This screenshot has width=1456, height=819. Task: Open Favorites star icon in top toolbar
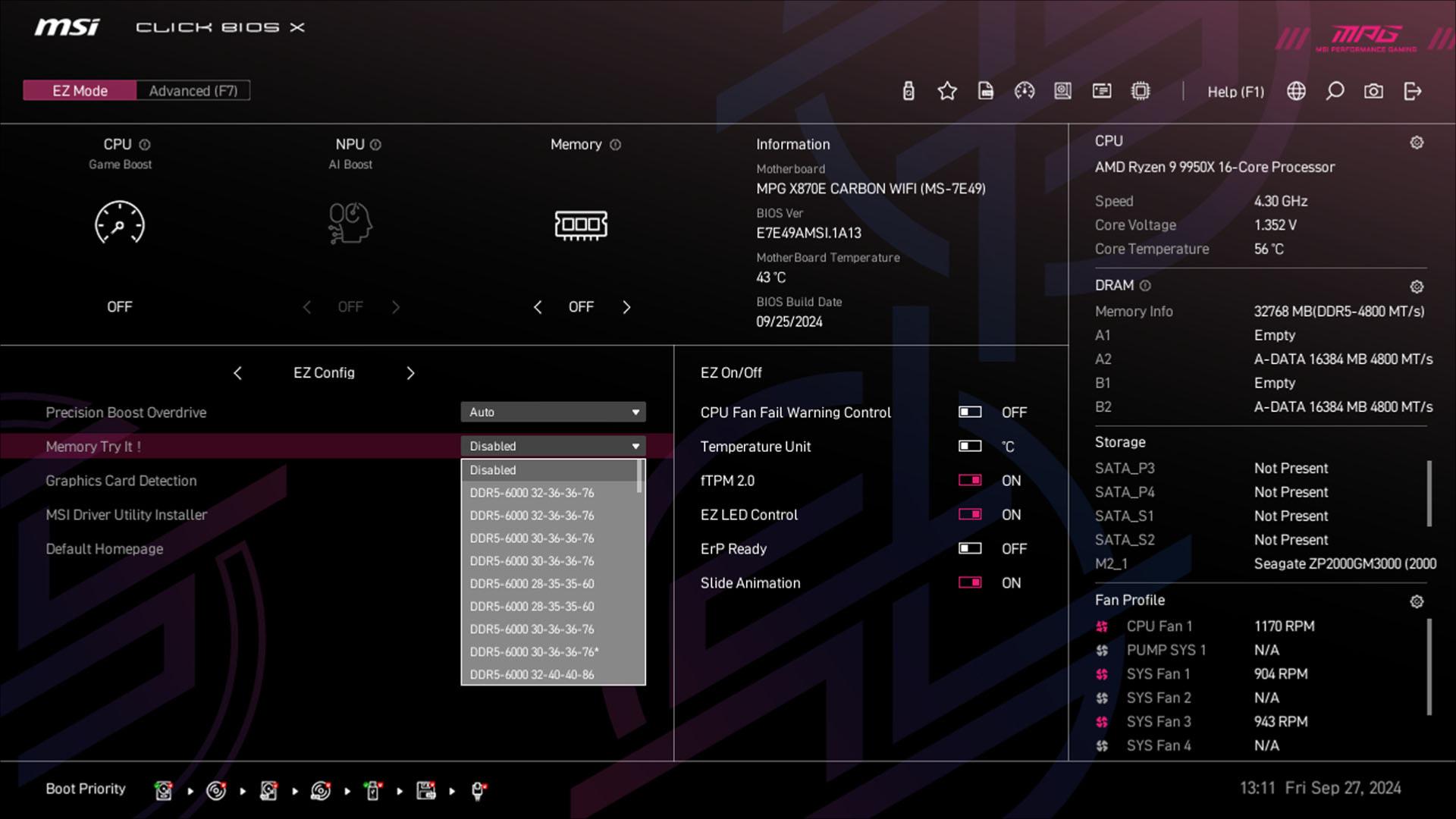click(x=947, y=91)
